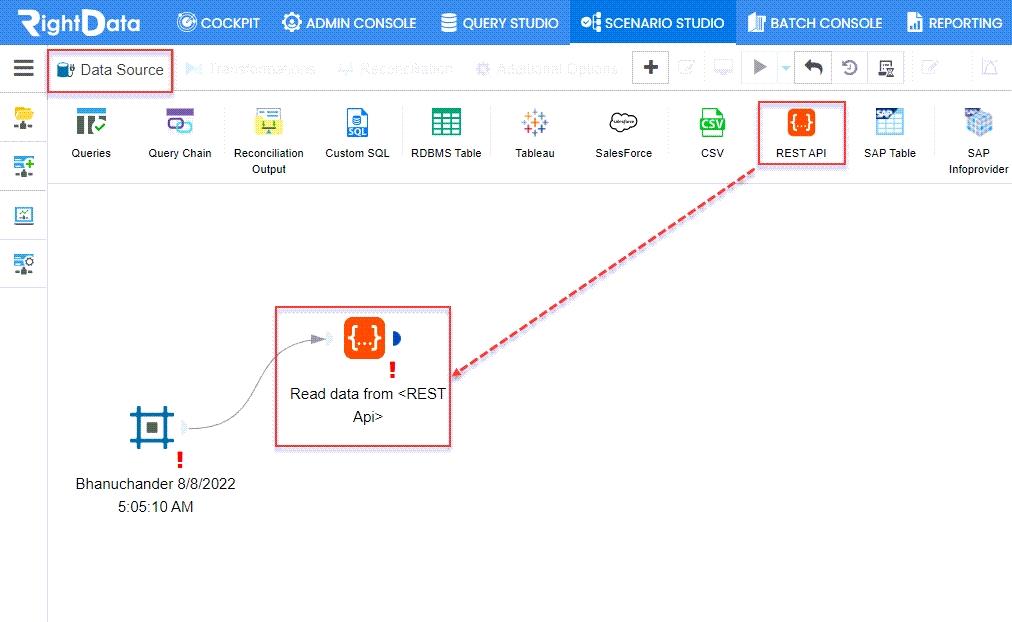Pick the Reconciliation Output source
1012x622 pixels.
[x=268, y=124]
